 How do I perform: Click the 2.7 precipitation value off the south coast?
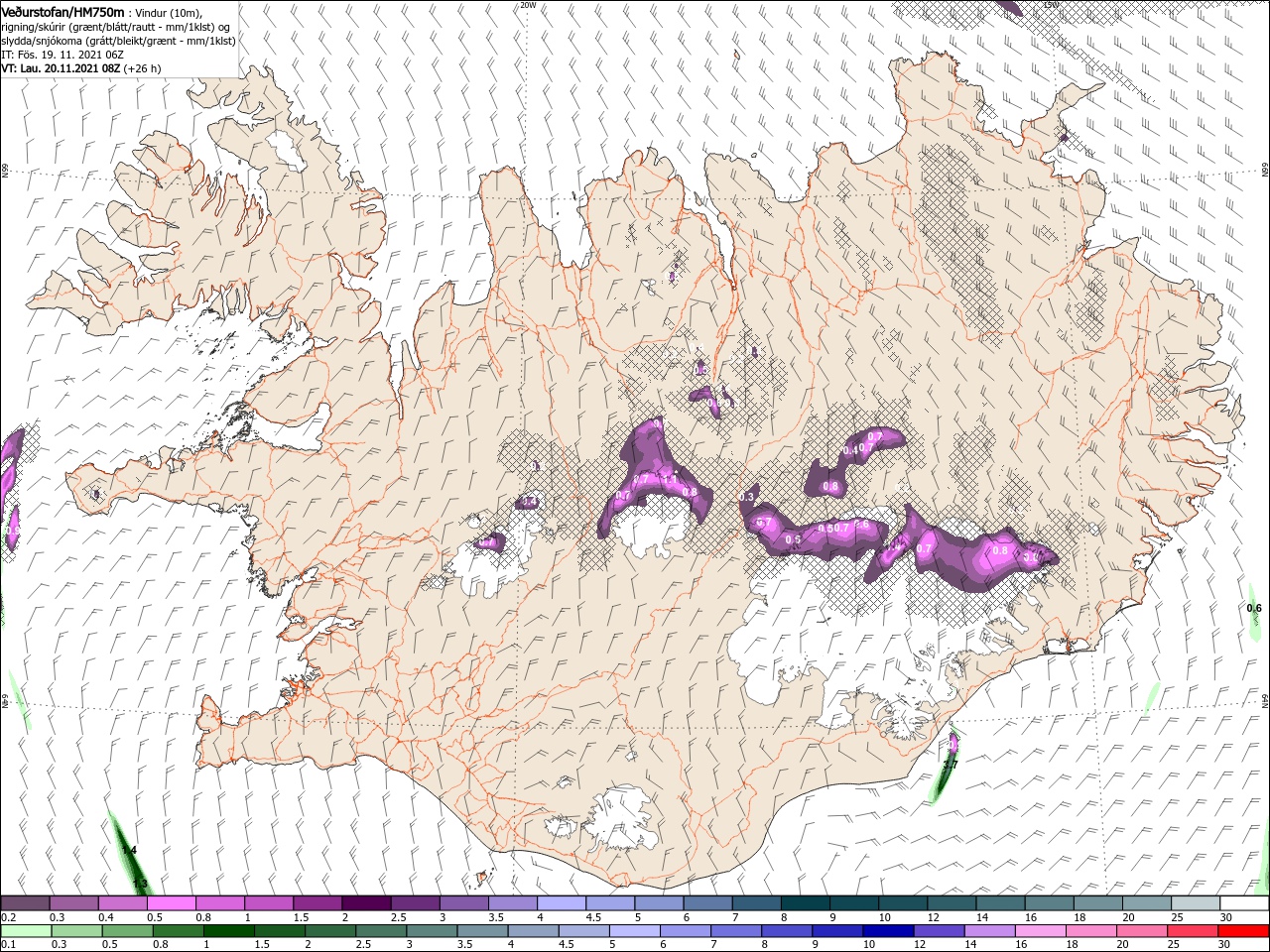click(x=950, y=765)
